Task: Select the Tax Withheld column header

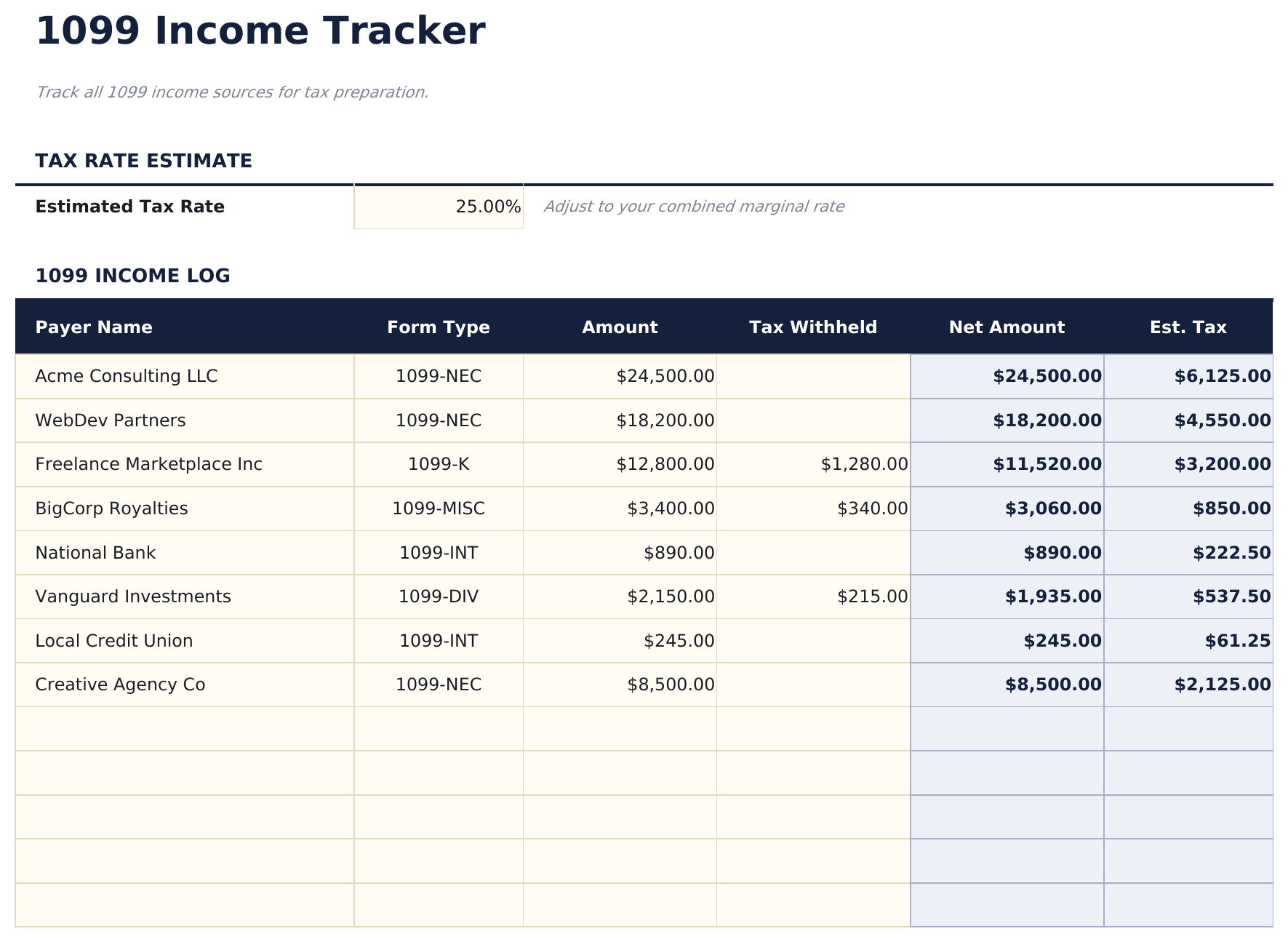Action: coord(814,327)
